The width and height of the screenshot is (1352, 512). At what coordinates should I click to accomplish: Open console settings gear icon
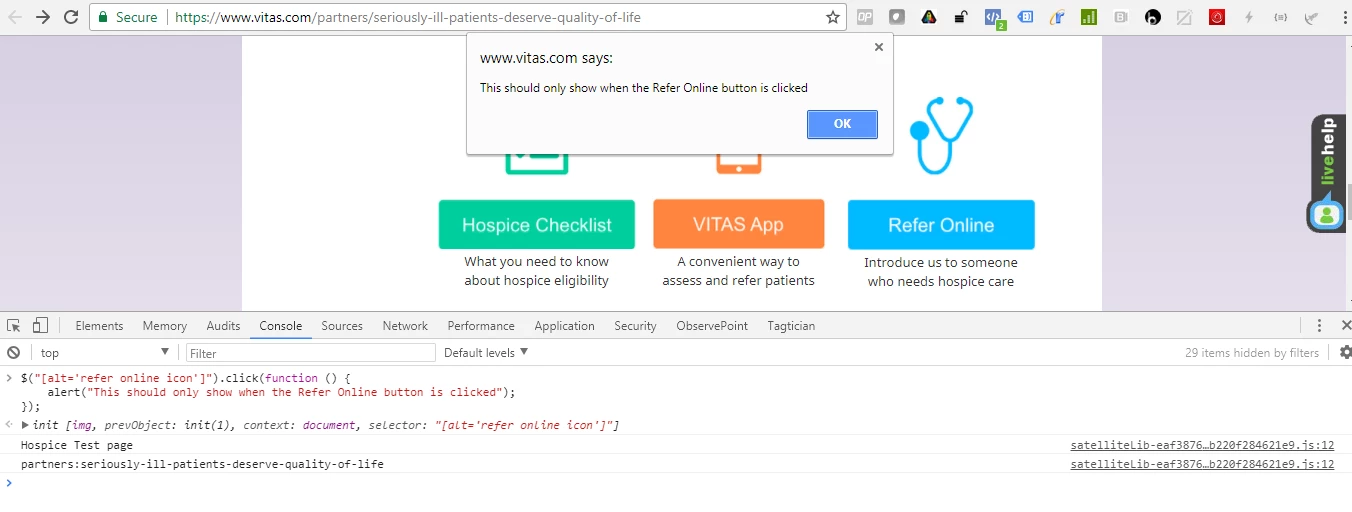[1345, 352]
